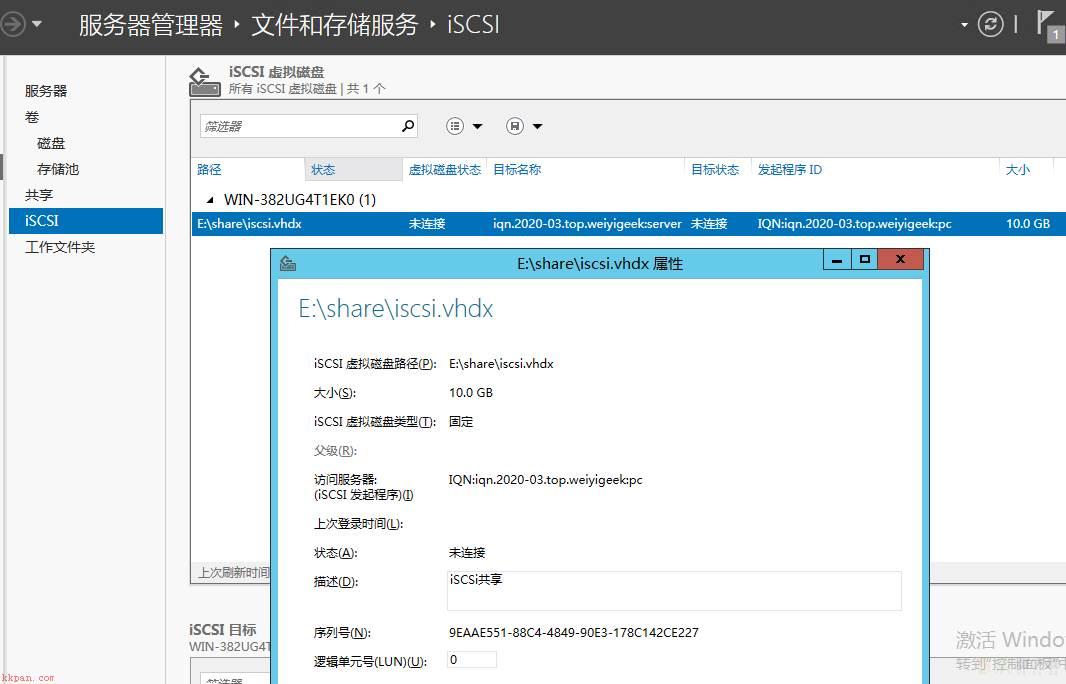
Task: Select 卷 in sidebar
Action: (x=32, y=117)
